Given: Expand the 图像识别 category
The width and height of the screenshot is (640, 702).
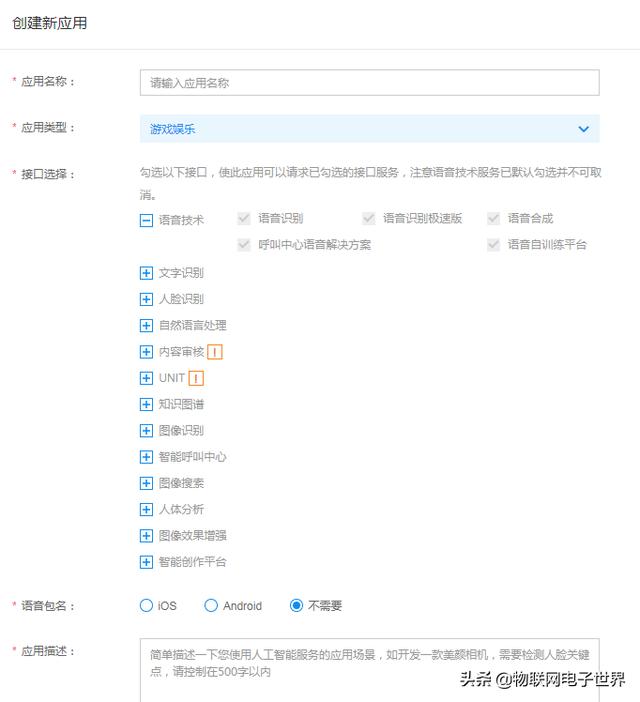Looking at the screenshot, I should [x=146, y=431].
